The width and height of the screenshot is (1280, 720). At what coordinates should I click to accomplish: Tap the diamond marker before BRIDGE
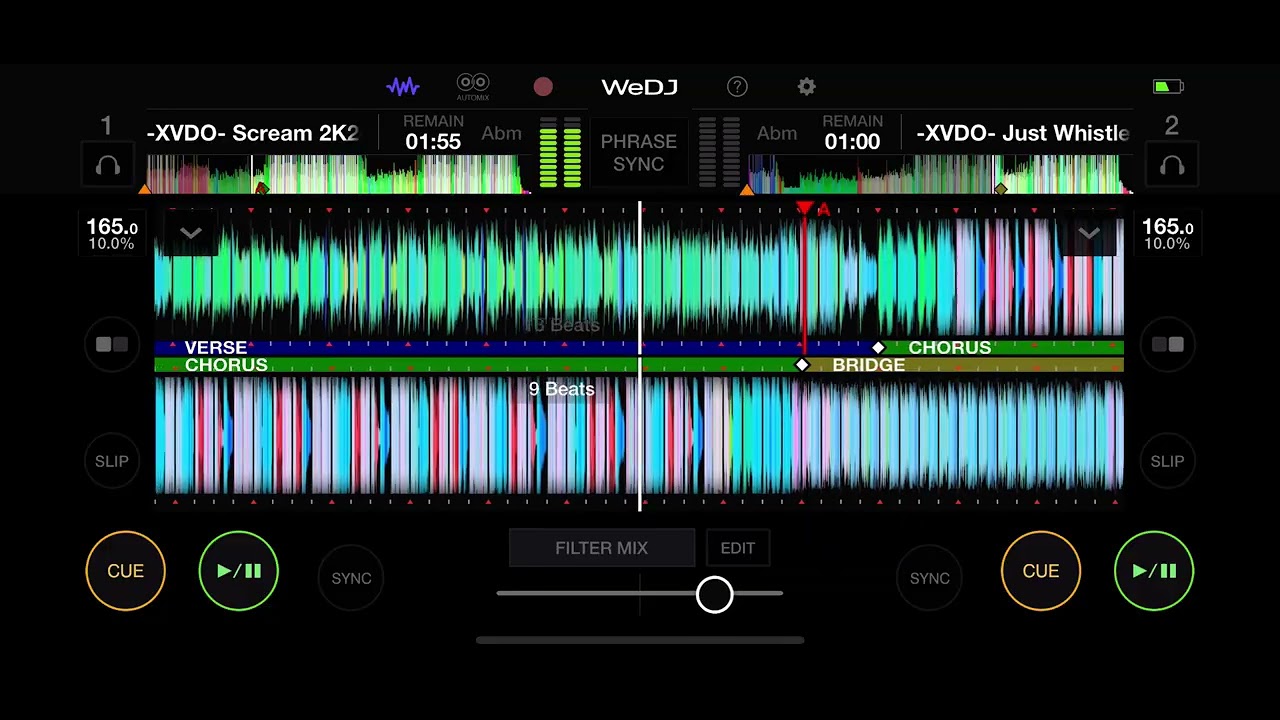802,365
